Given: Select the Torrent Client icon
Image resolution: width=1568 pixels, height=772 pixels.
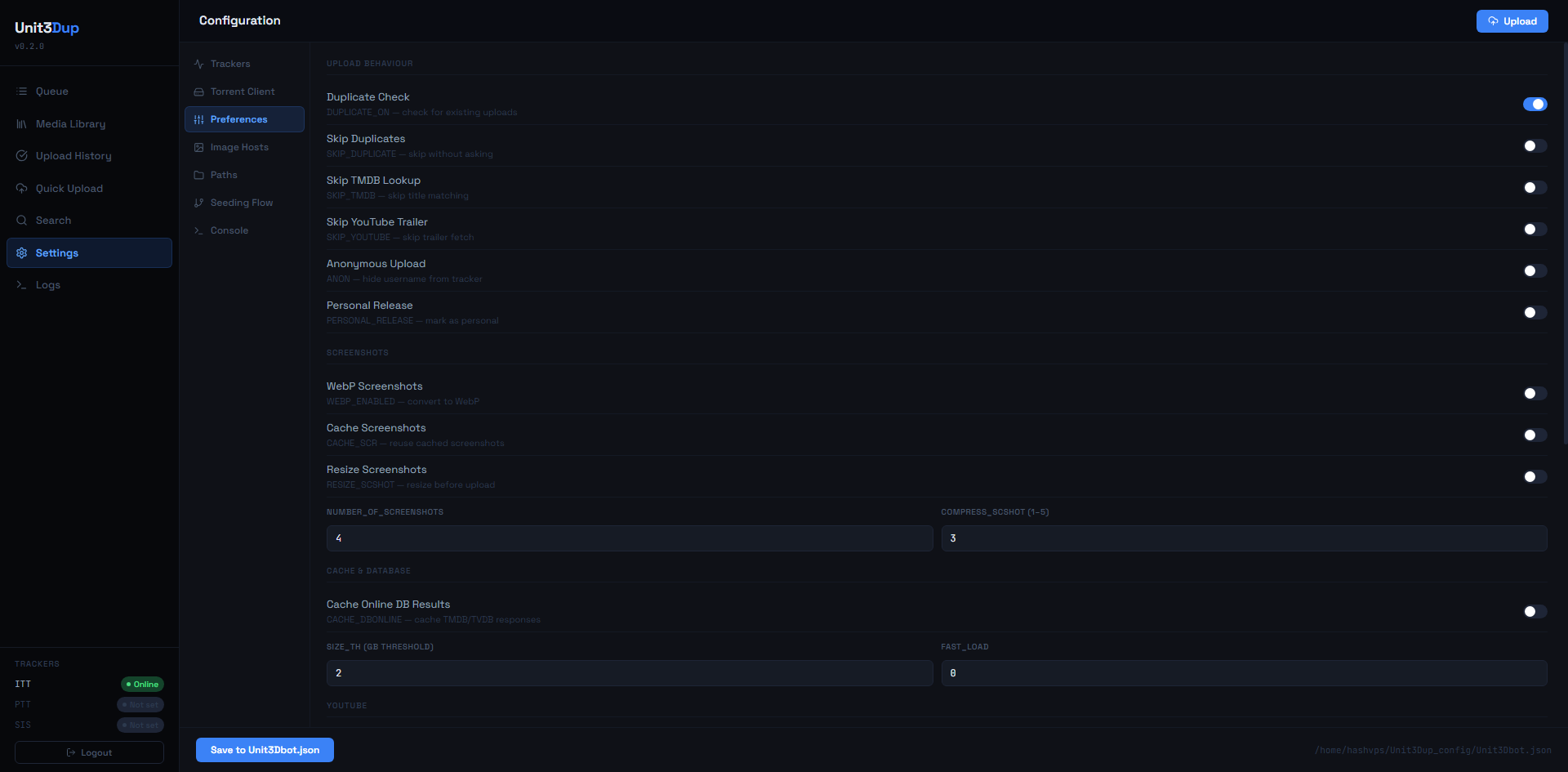Looking at the screenshot, I should point(198,91).
